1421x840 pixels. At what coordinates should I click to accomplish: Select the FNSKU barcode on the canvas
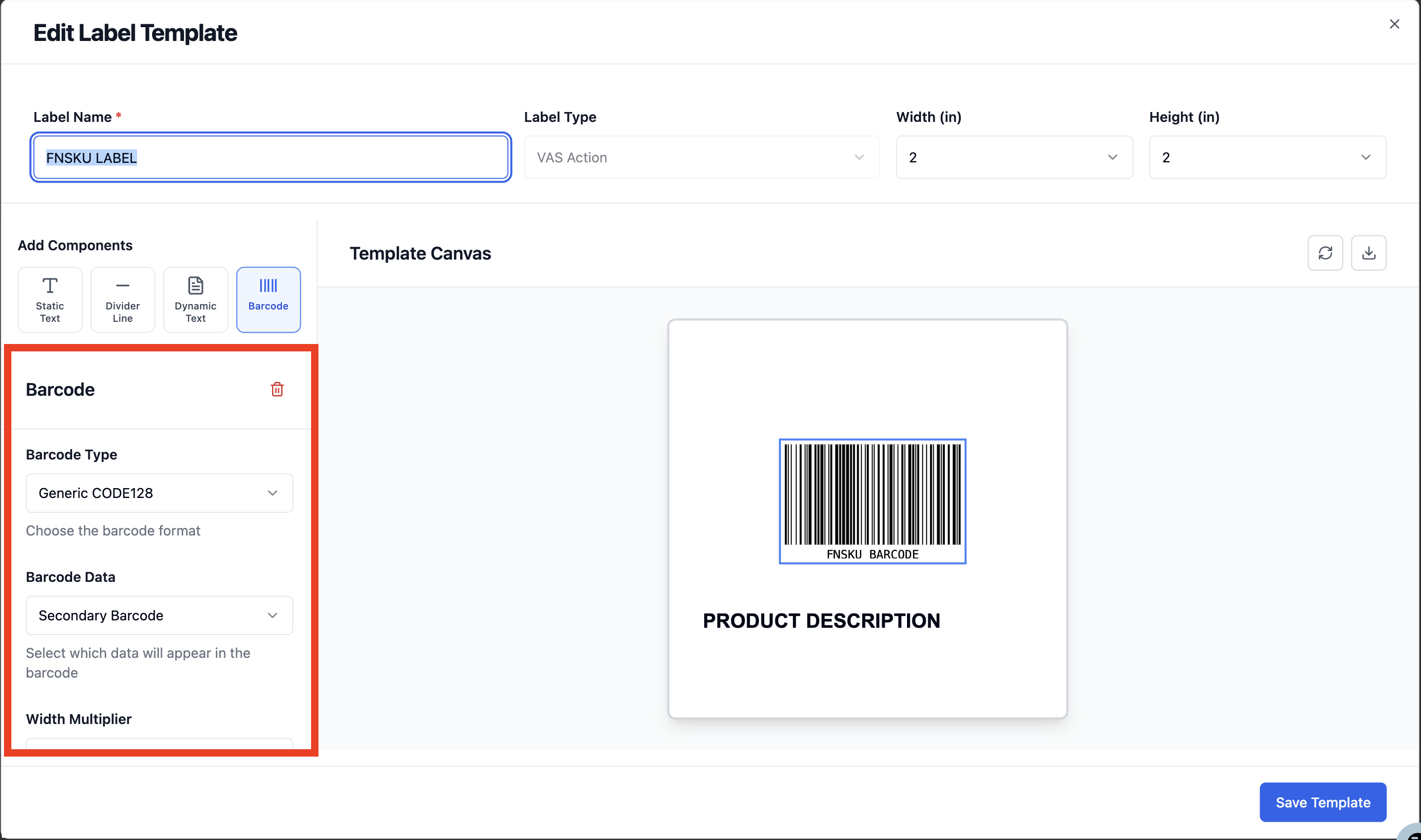[x=872, y=501]
